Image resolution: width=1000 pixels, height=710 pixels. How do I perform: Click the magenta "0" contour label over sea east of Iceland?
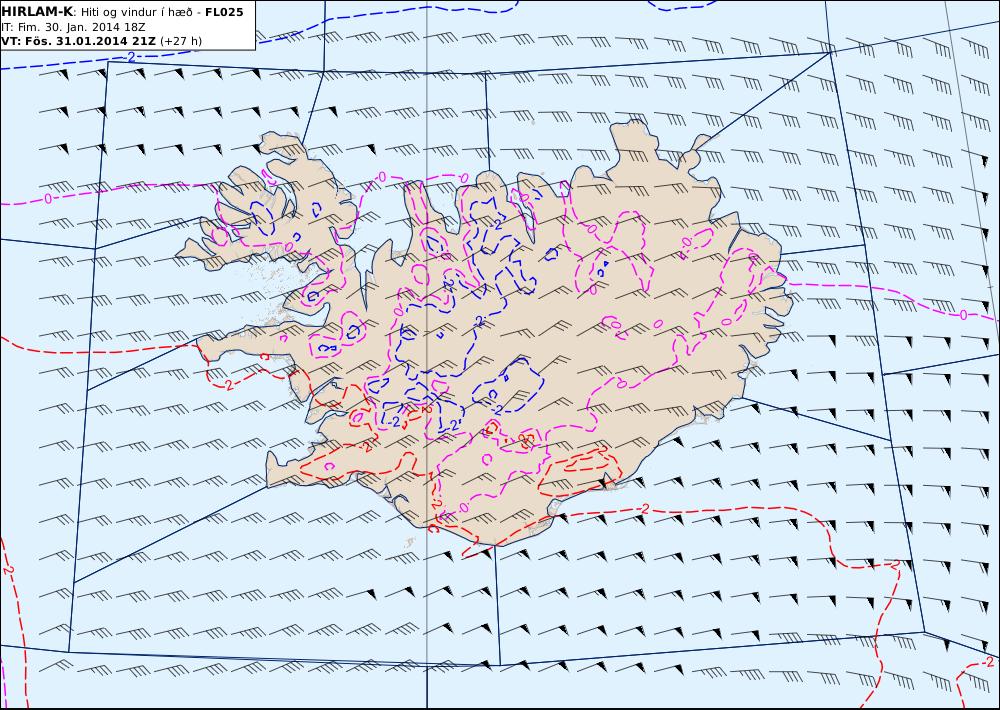pyautogui.click(x=963, y=315)
